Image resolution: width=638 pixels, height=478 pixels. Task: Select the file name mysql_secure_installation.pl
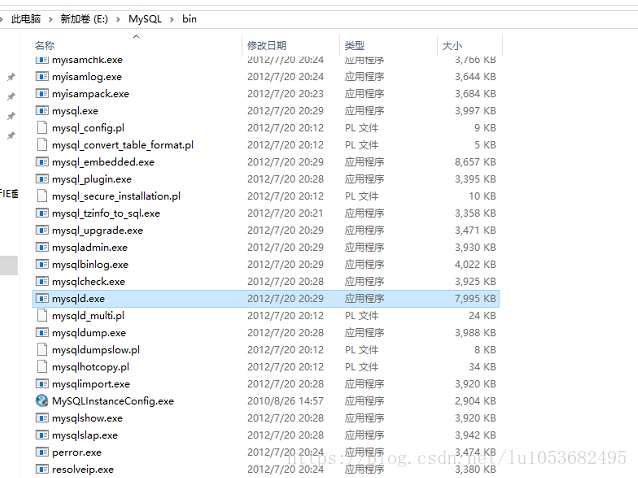116,196
